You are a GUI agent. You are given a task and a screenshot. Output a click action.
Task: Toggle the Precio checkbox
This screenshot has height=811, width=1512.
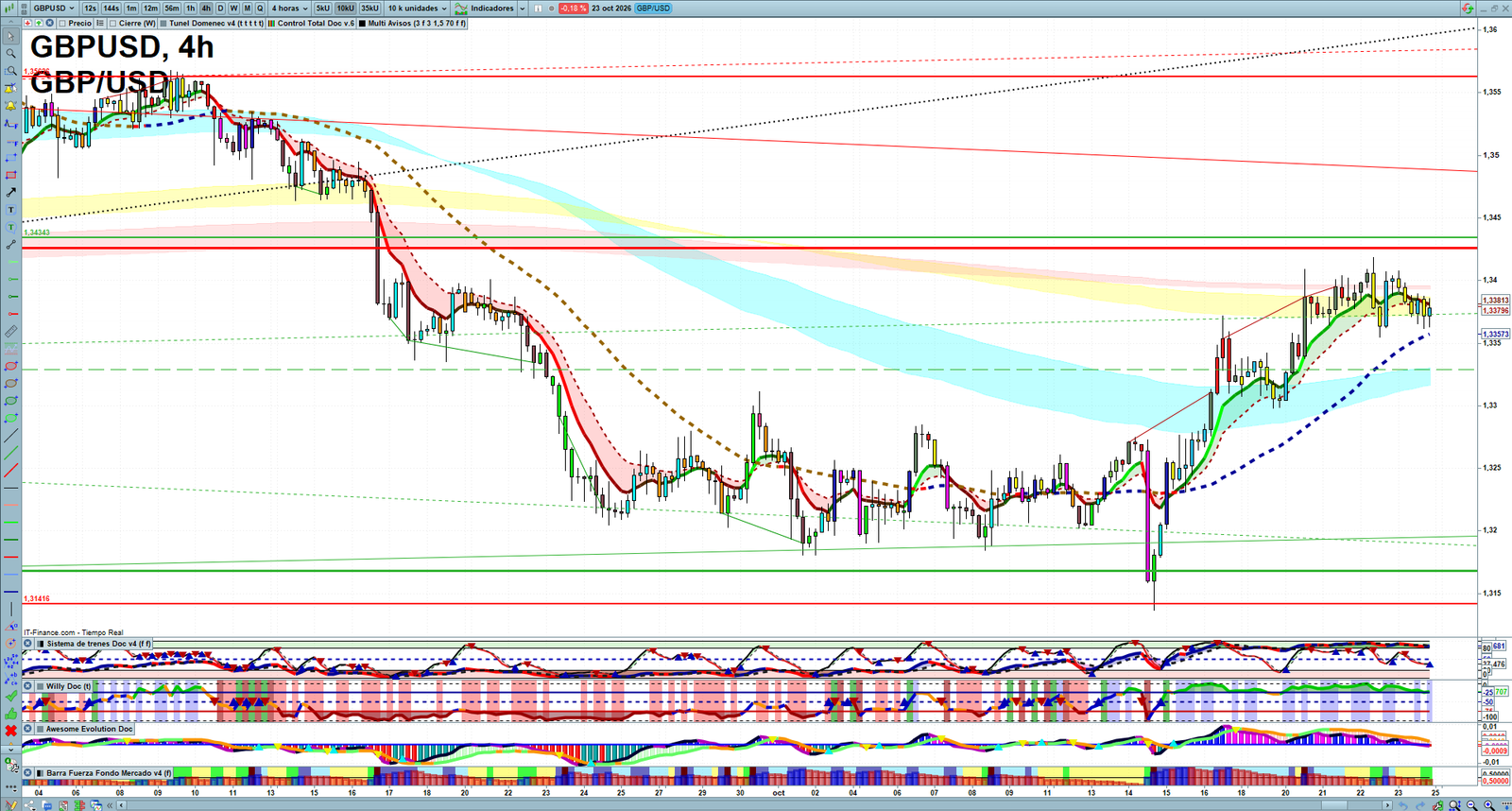[62, 23]
